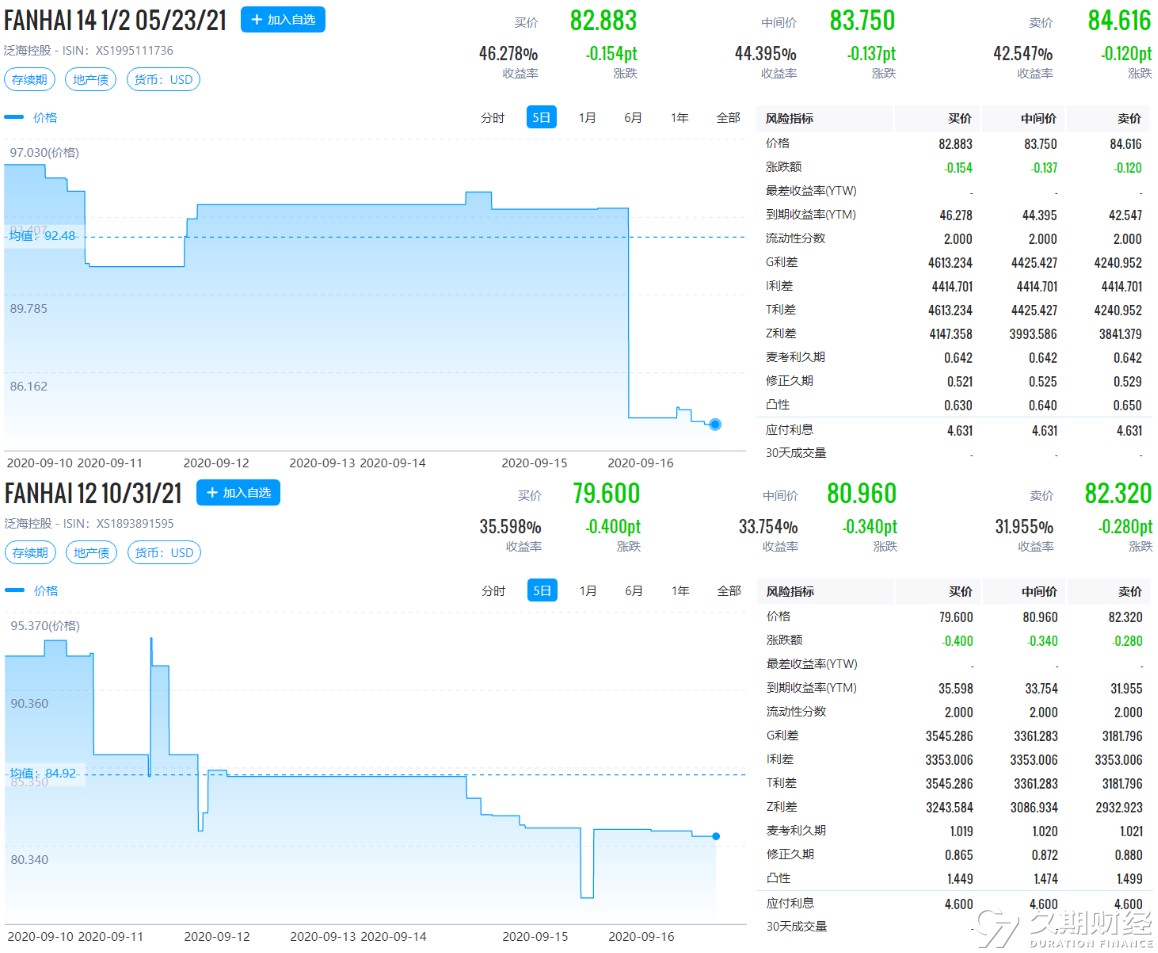Select 6月 tab in FANHAI 12 chart
Image resolution: width=1158 pixels, height=953 pixels.
634,591
